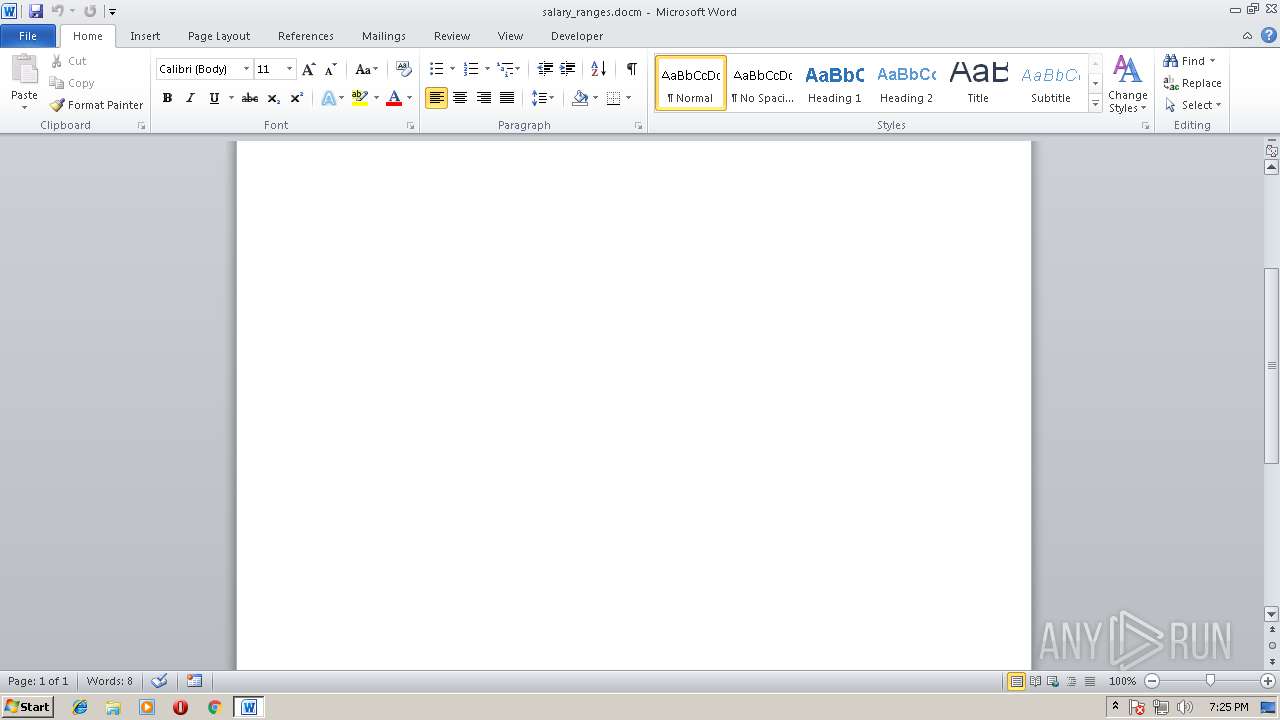The height and width of the screenshot is (720, 1280).
Task: Click the Paste clipboard icon
Action: coord(24,71)
